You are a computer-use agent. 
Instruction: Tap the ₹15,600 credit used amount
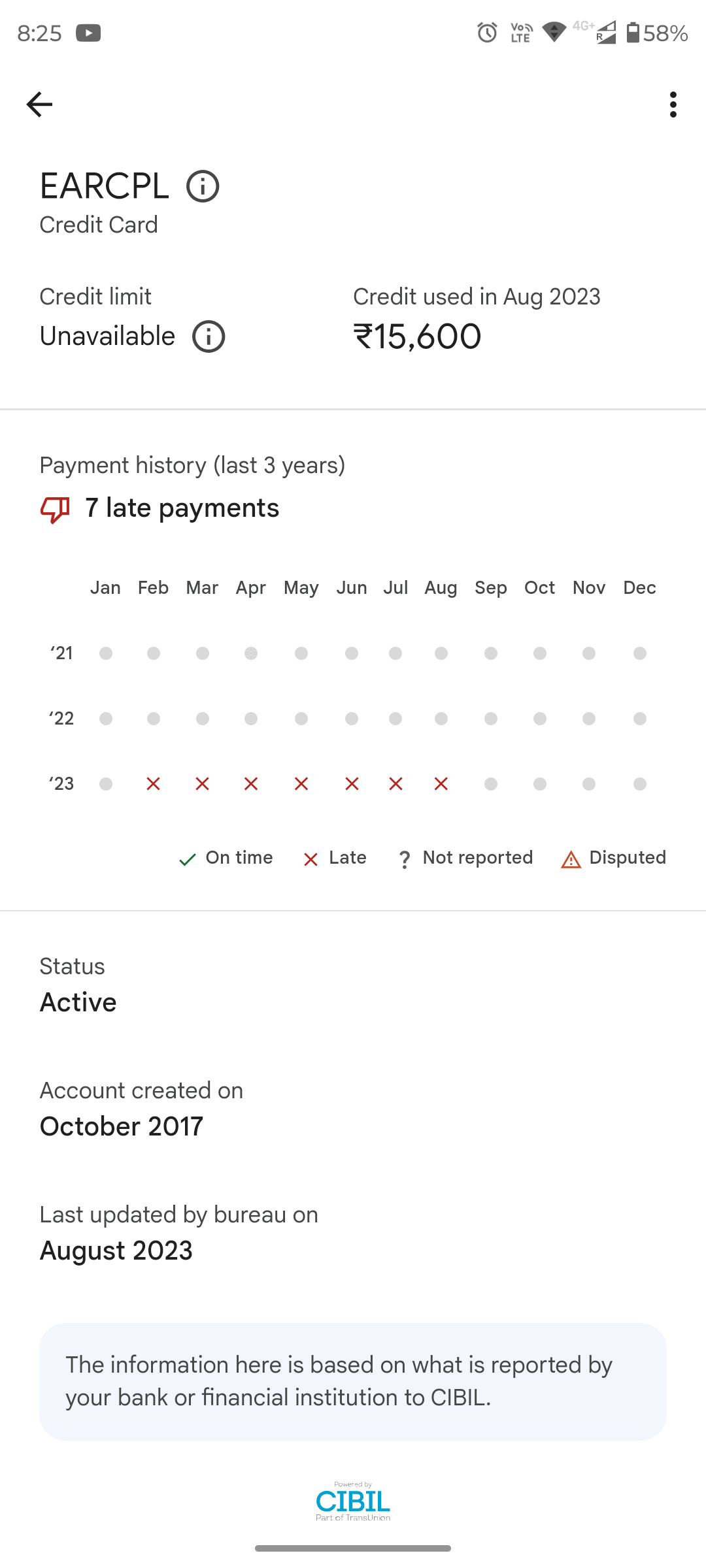coord(417,337)
